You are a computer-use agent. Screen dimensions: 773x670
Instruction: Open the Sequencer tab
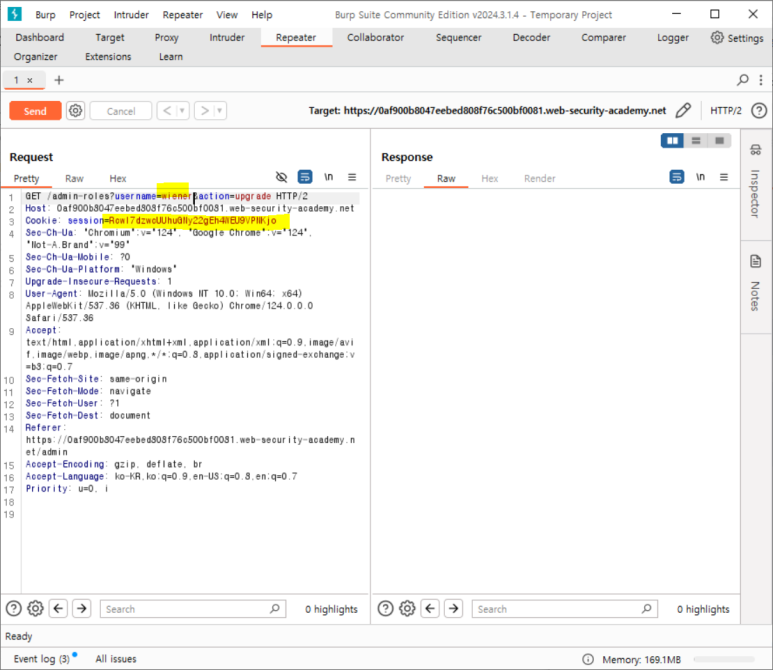point(458,37)
